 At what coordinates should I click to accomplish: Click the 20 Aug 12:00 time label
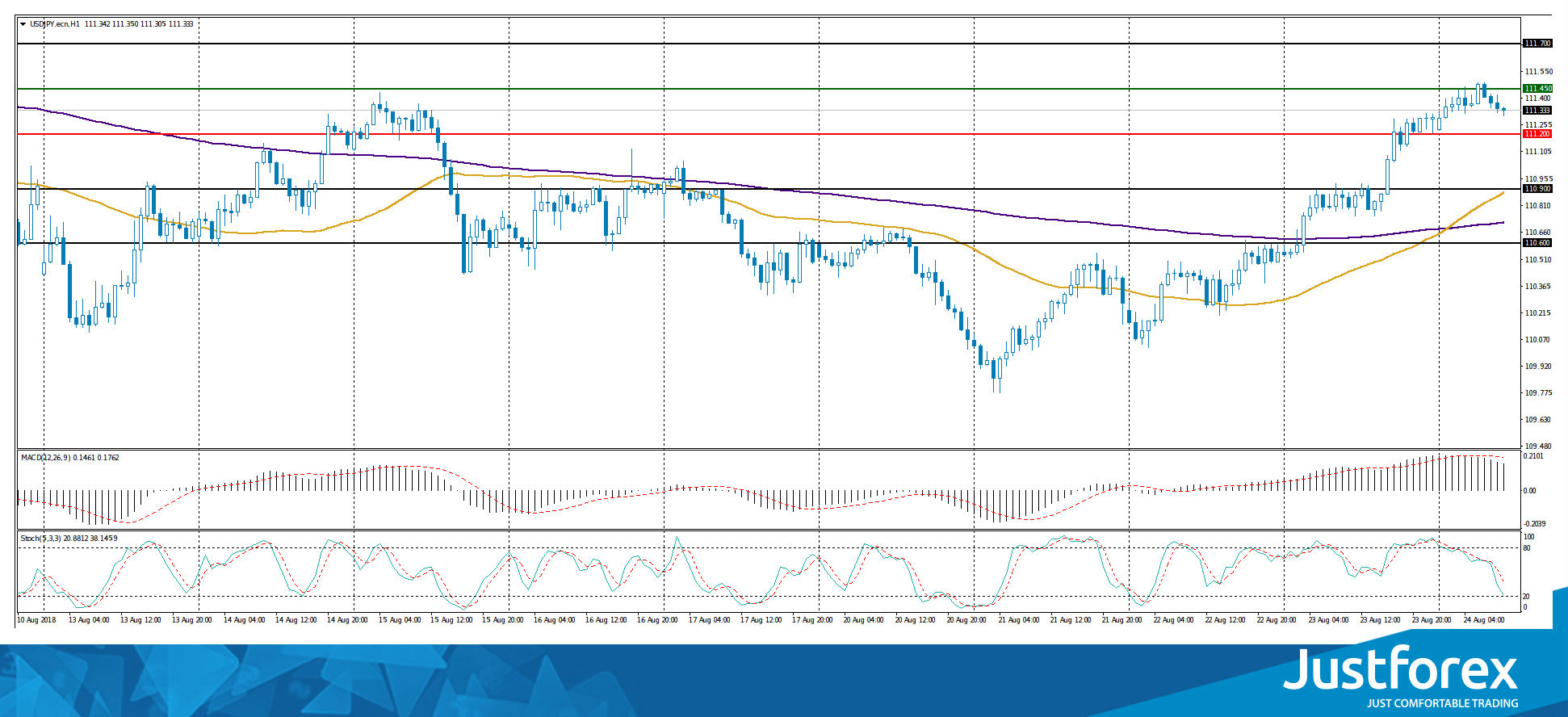[x=916, y=620]
